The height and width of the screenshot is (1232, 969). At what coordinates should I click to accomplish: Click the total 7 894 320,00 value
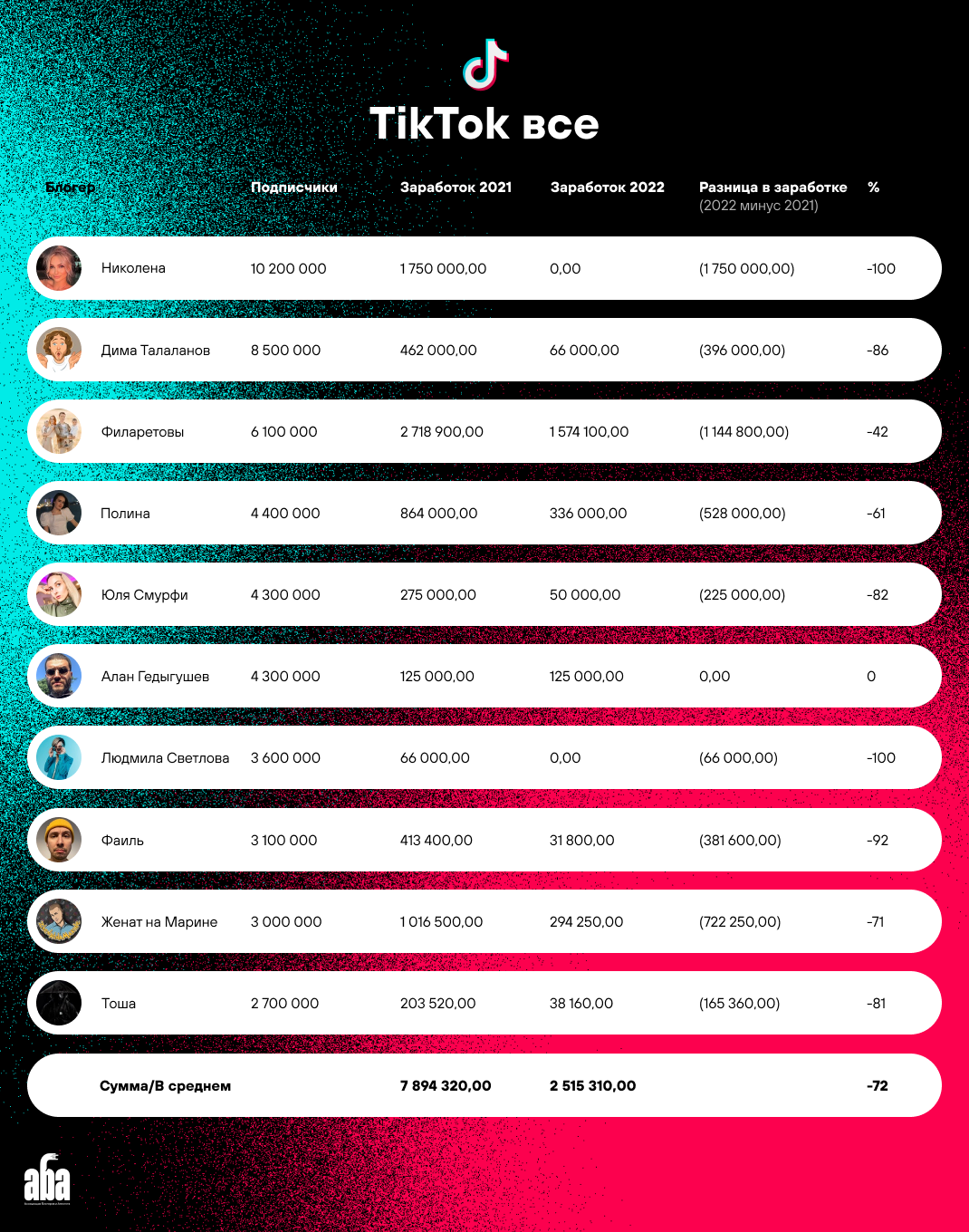446,1085
